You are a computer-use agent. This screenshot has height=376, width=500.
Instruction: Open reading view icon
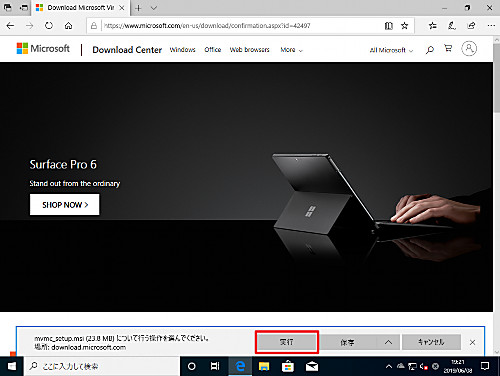pos(389,26)
